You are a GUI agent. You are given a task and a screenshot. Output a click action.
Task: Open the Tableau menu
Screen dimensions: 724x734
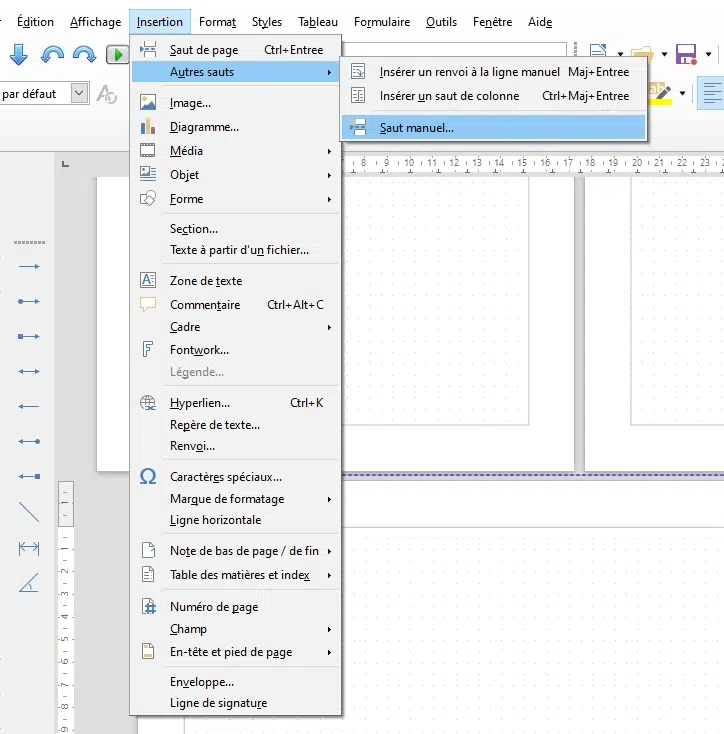(x=318, y=22)
